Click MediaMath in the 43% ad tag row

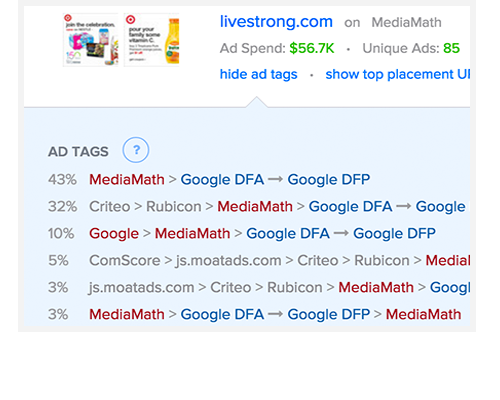point(127,180)
